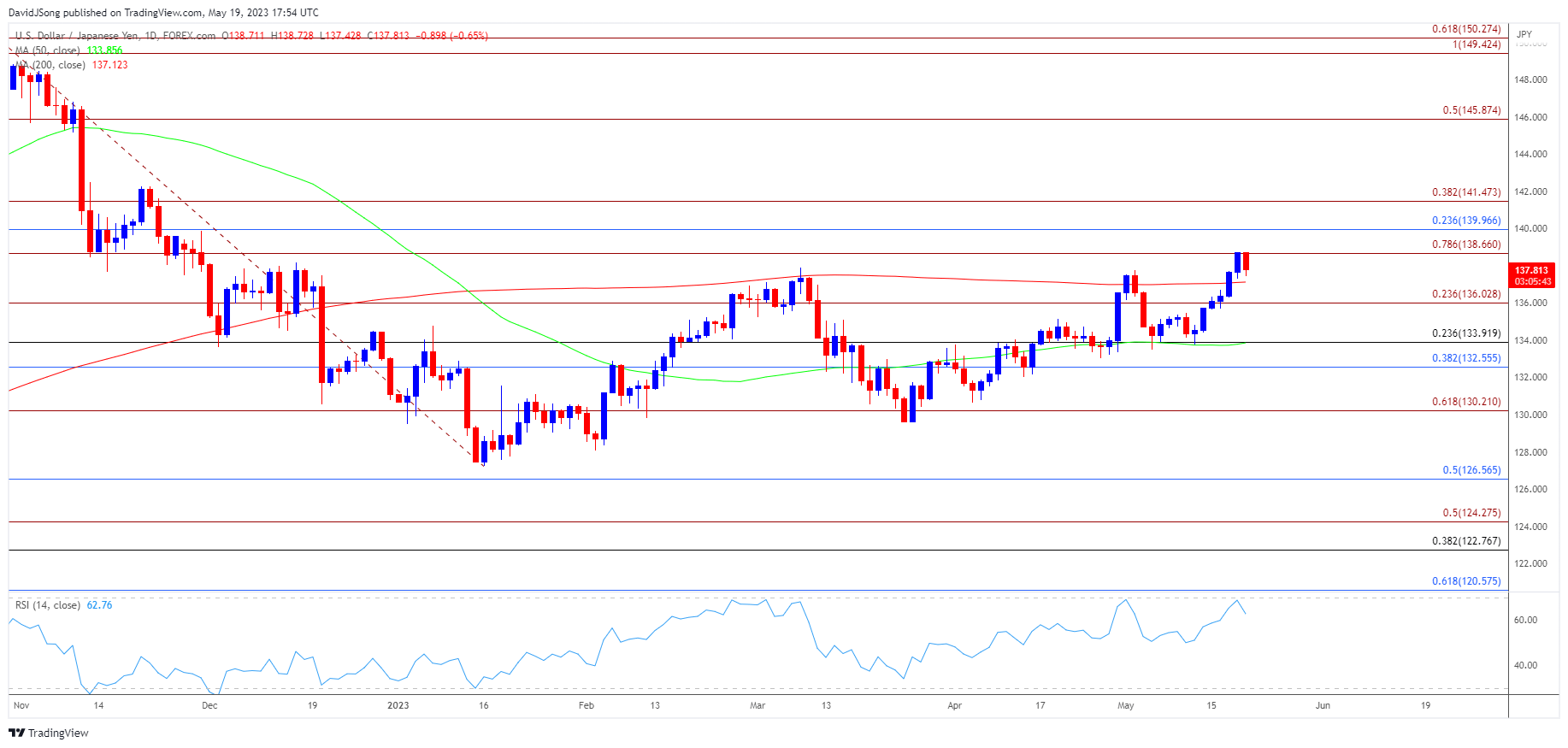Click the RSI scale value 60.00
Viewport: 1568px width, 748px height.
(x=1525, y=620)
